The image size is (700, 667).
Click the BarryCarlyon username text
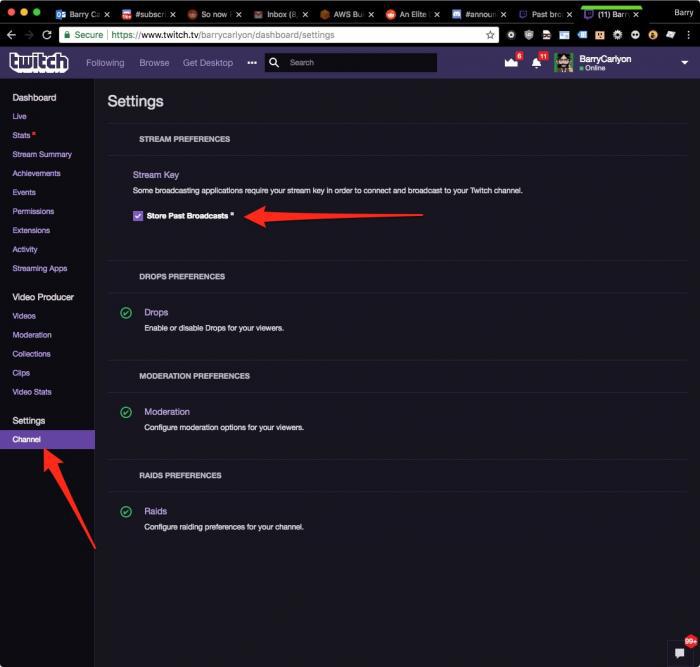605,59
